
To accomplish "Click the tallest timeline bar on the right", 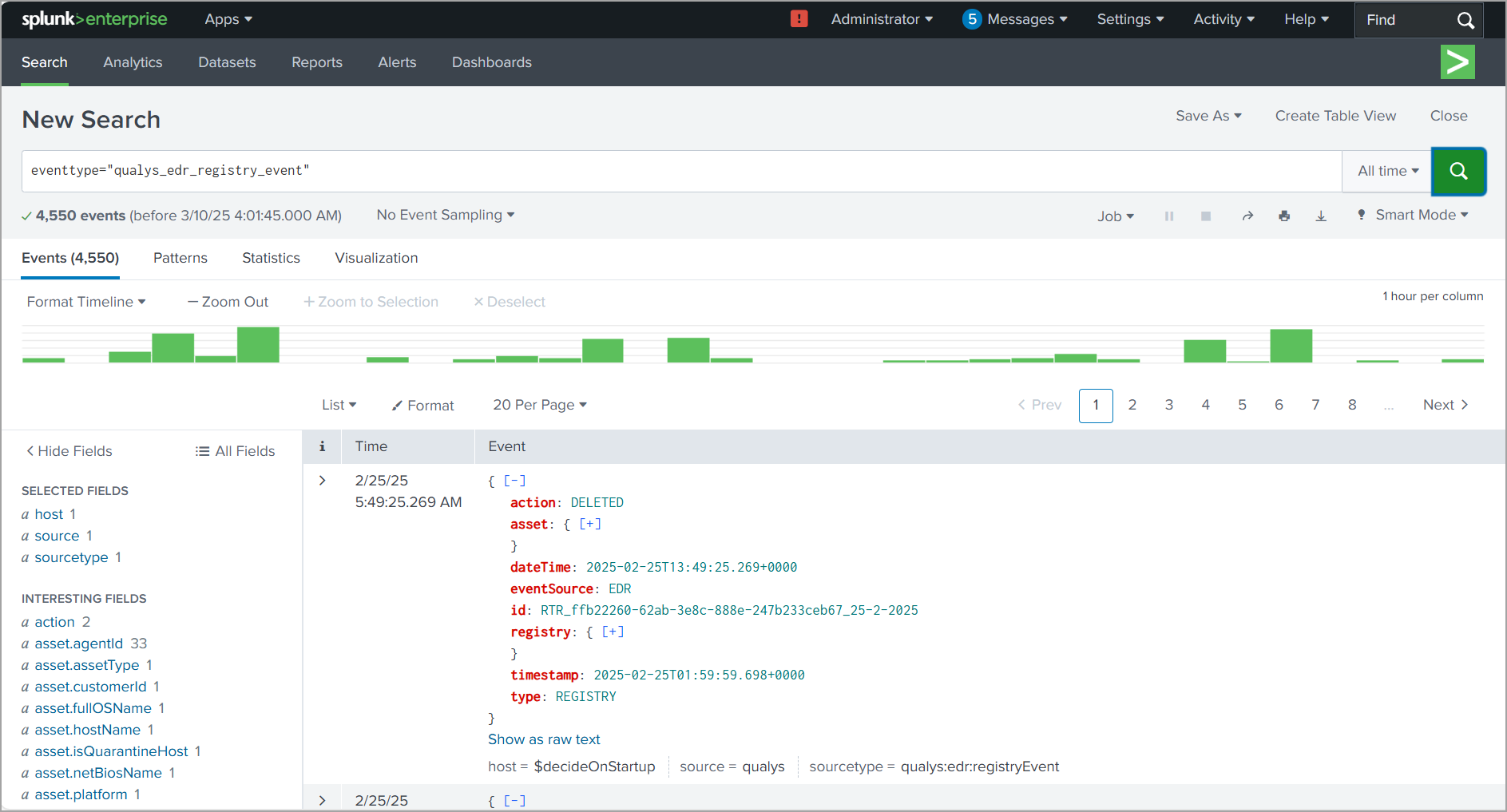I will click(x=1291, y=347).
